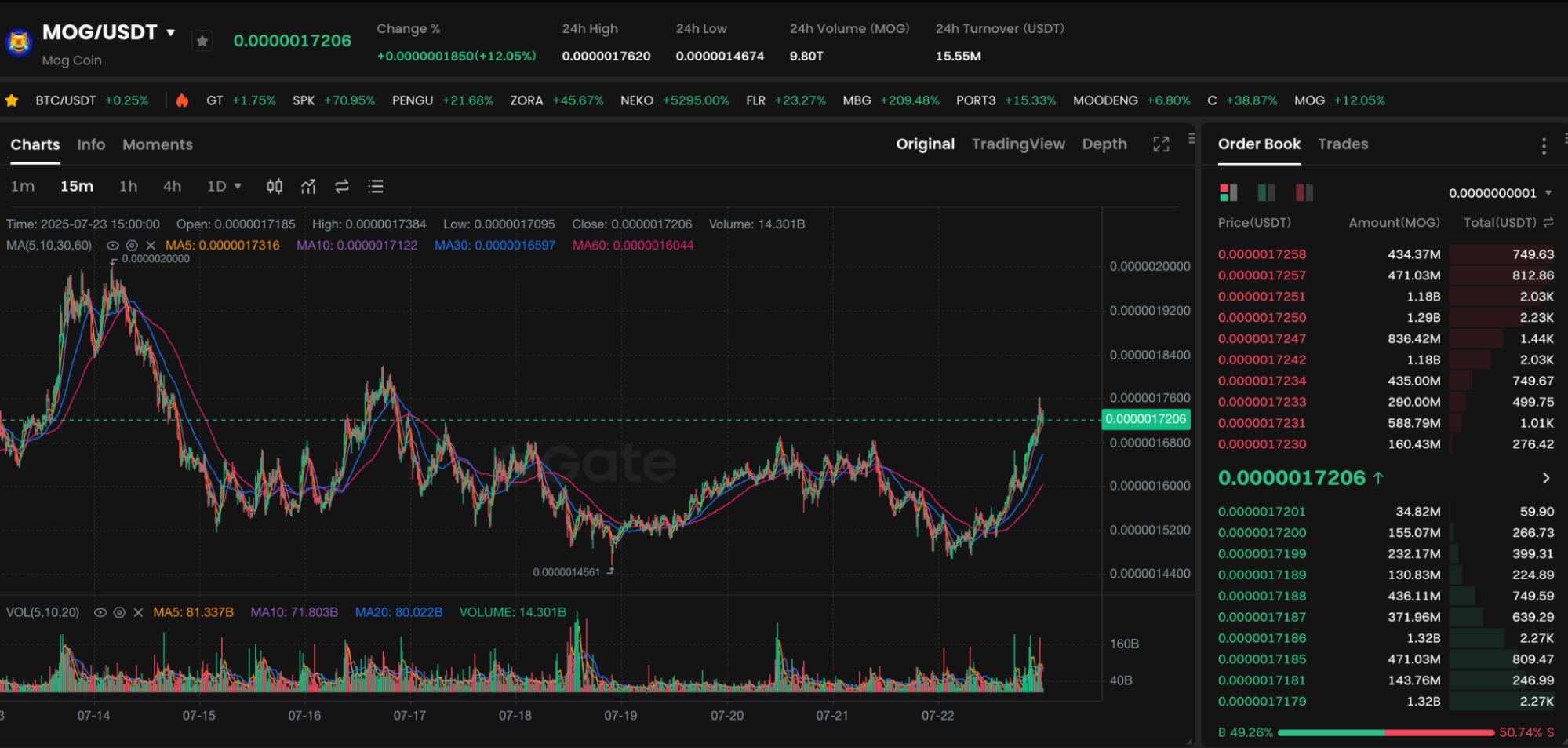The image size is (1568, 748).
Task: Click the buy/sell ratio bar below order book
Action: (1386, 732)
